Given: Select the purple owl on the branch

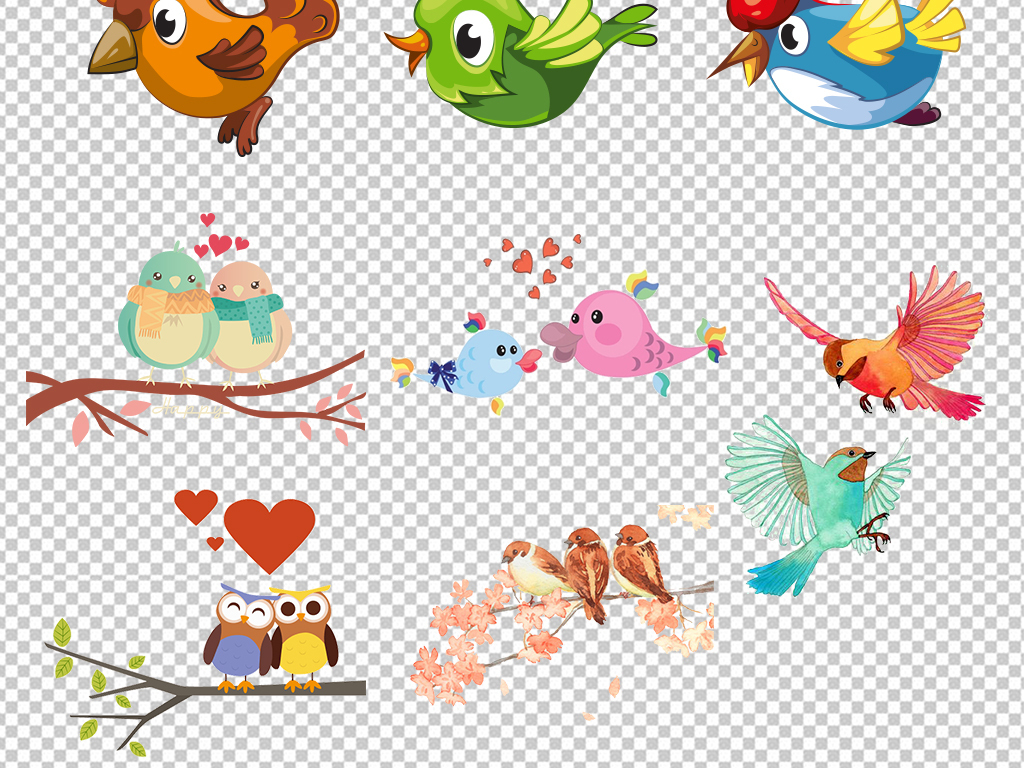Looking at the screenshot, I should [x=241, y=635].
